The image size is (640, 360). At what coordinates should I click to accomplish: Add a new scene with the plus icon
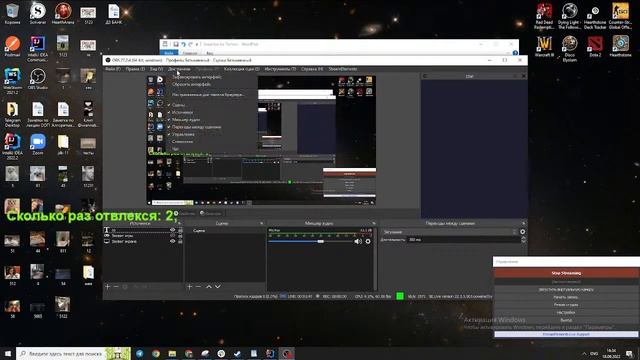pos(189,287)
